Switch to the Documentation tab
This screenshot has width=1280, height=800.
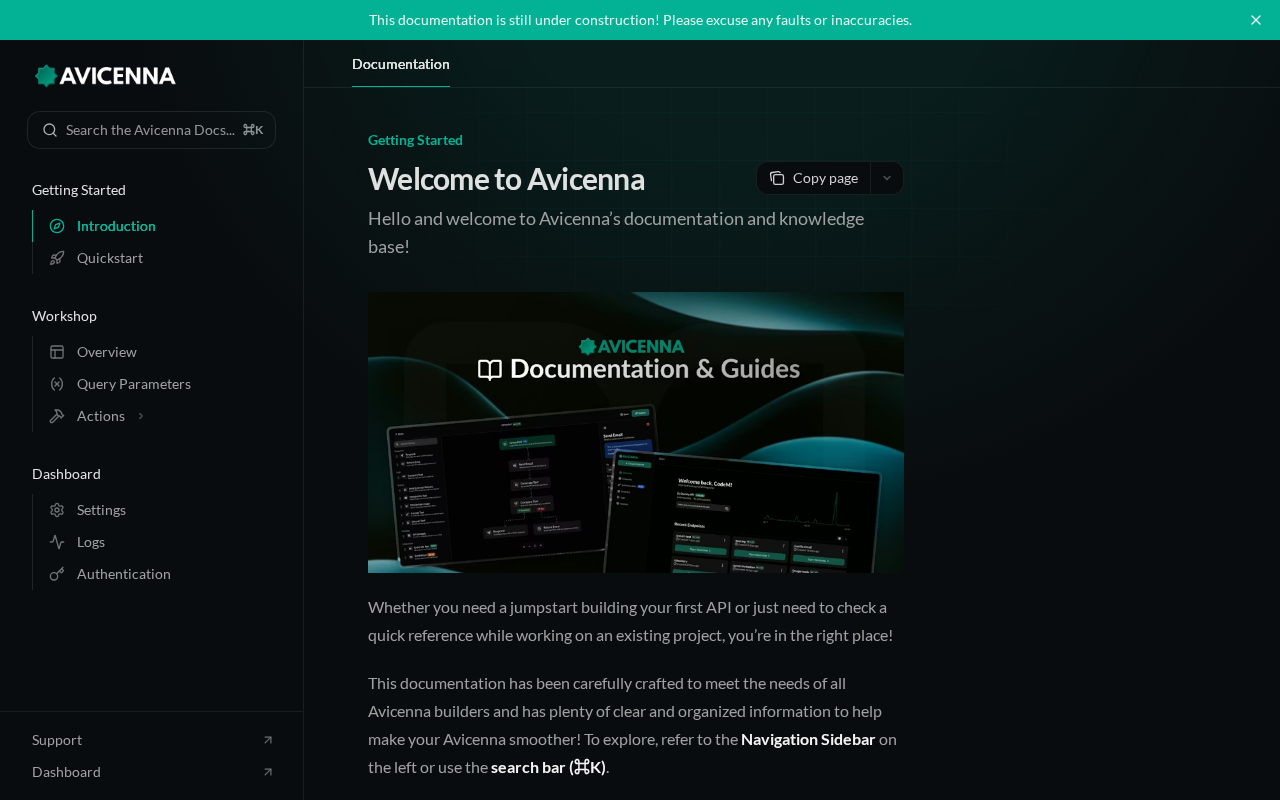401,64
